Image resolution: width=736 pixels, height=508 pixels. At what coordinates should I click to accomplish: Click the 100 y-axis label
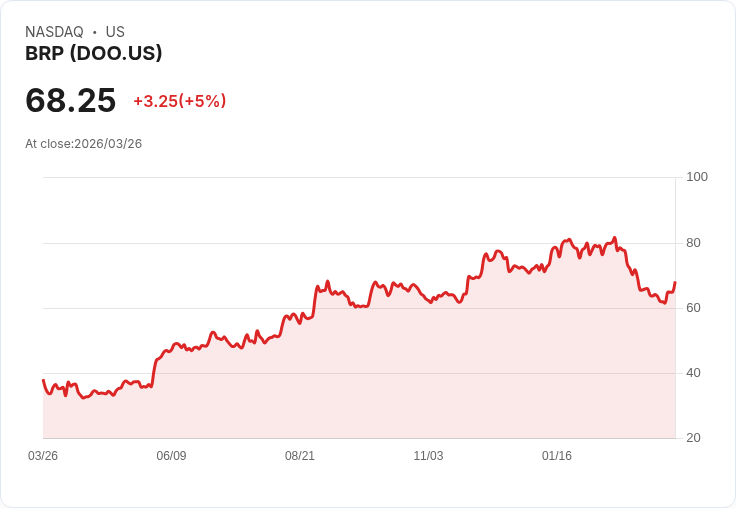pyautogui.click(x=697, y=177)
